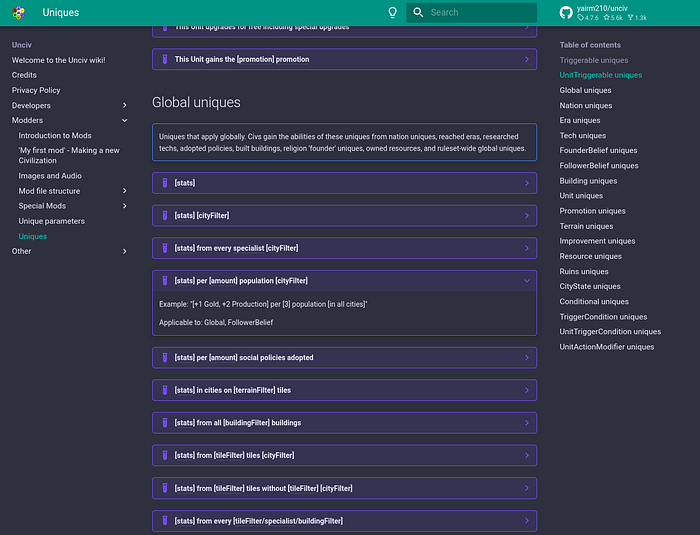Open 'Images and Audio' page
Screen dimensions: 700x535
pos(50,176)
